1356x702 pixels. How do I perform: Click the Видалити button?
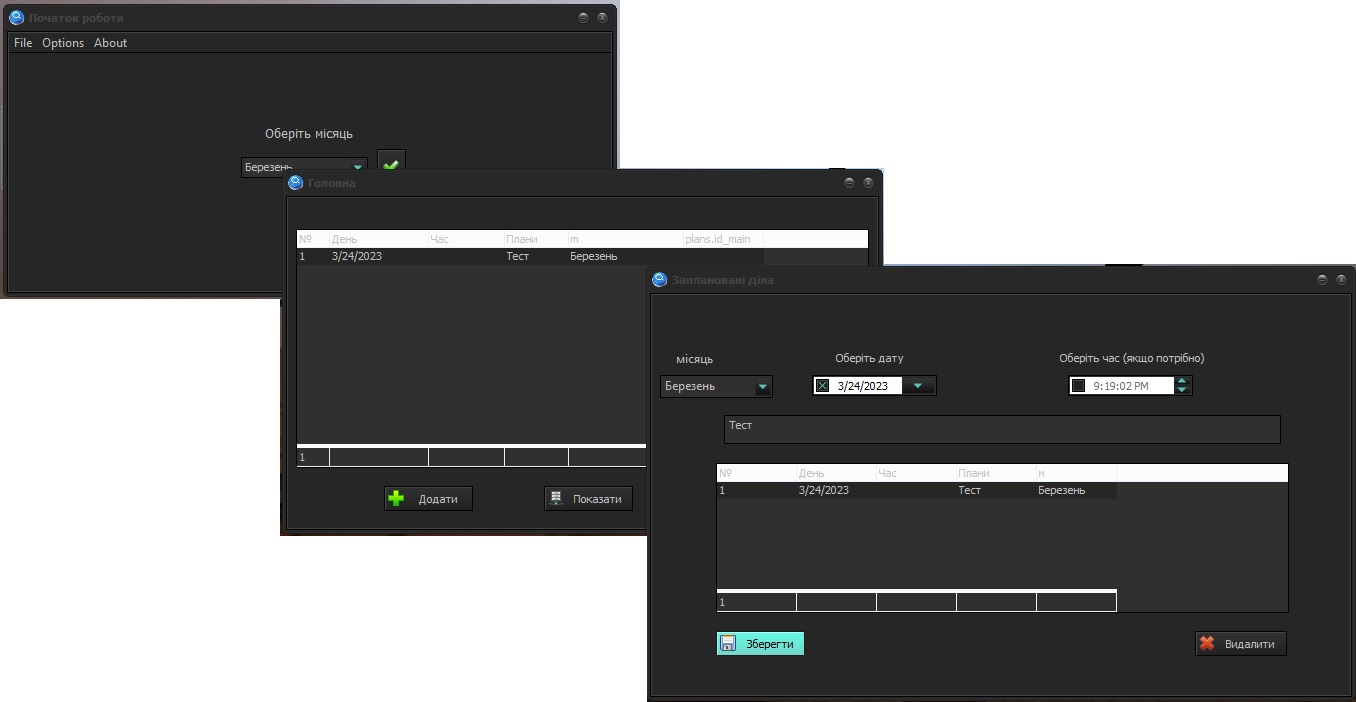pyautogui.click(x=1241, y=644)
